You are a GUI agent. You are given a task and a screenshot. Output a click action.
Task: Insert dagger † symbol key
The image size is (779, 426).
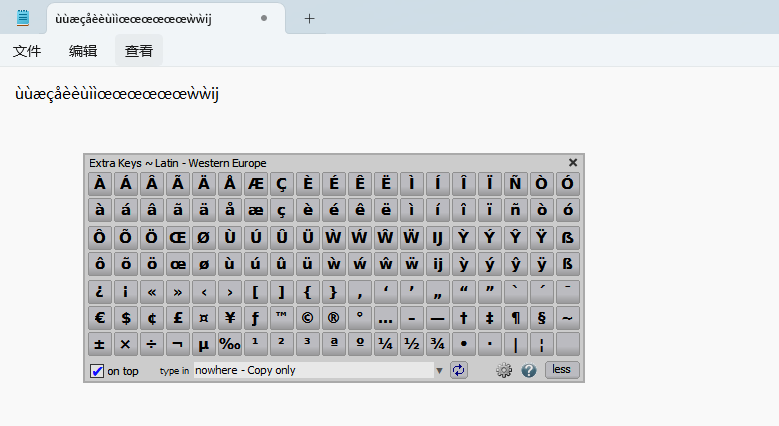[464, 318]
